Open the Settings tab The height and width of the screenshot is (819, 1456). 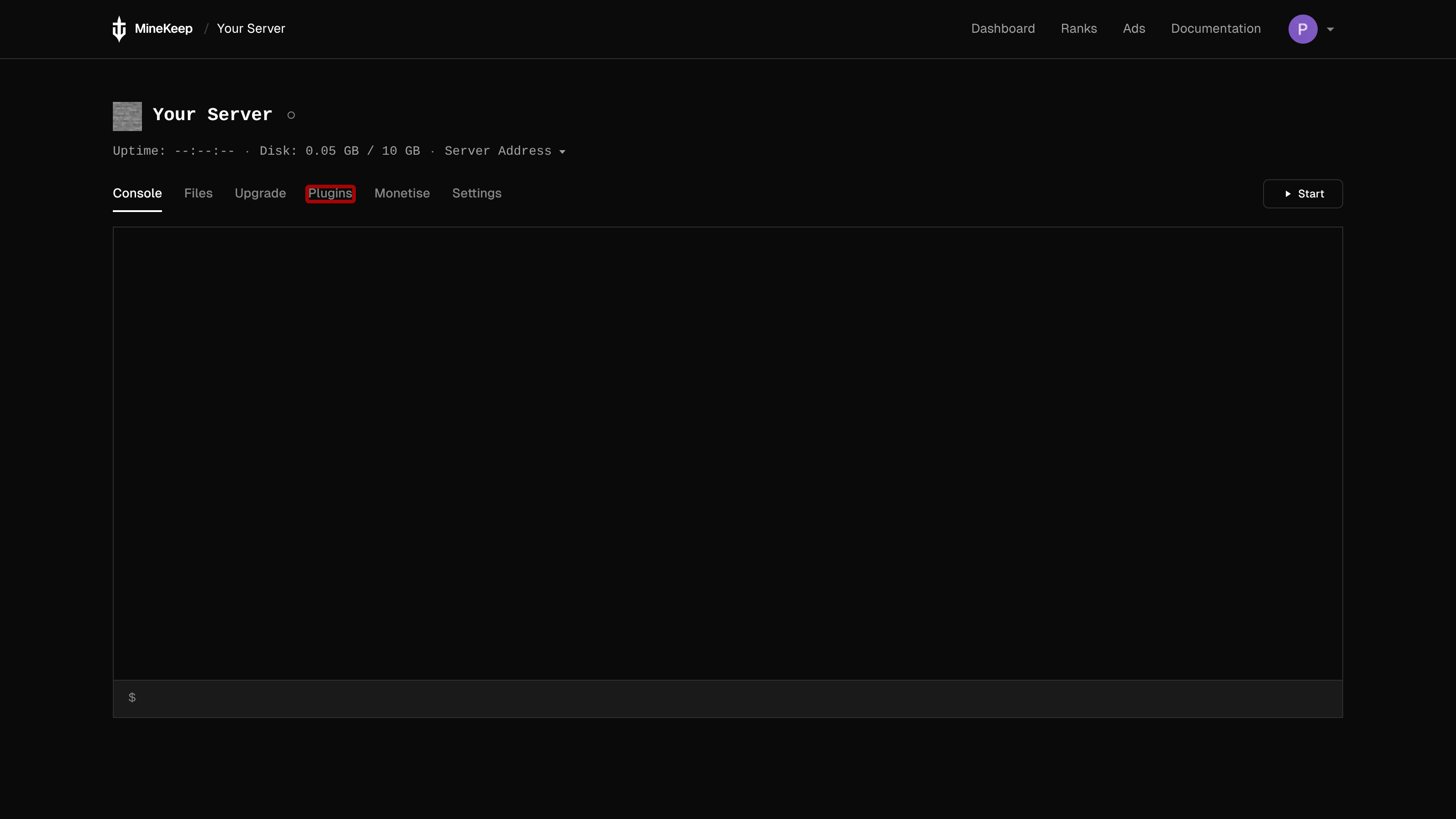coord(476,193)
